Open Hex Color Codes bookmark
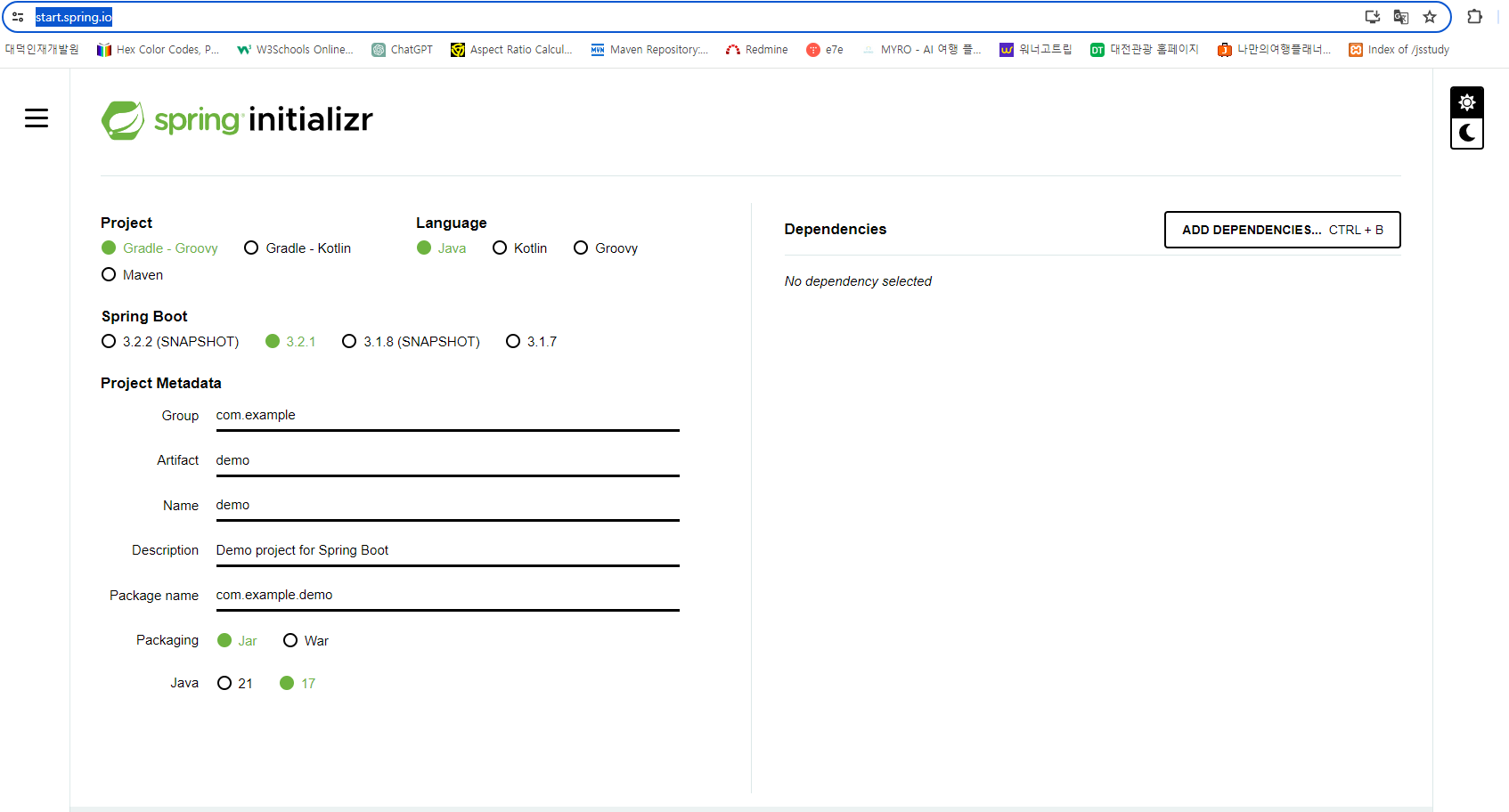This screenshot has width=1509, height=812. tap(158, 50)
